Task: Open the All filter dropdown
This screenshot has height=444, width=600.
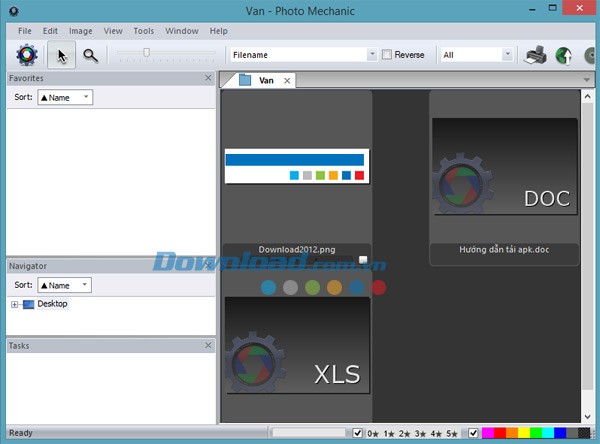Action: pyautogui.click(x=508, y=55)
